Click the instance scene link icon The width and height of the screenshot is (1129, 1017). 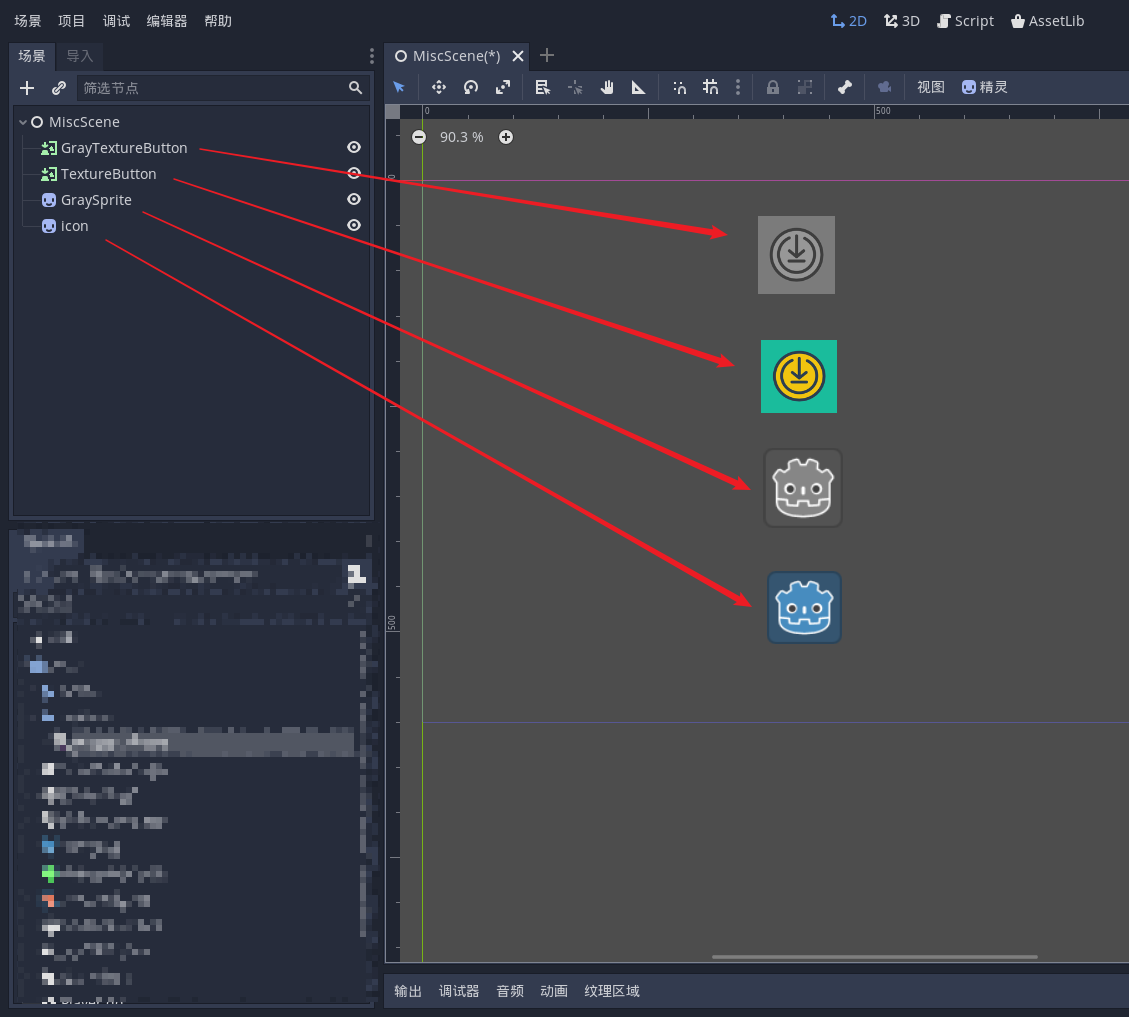[x=58, y=88]
